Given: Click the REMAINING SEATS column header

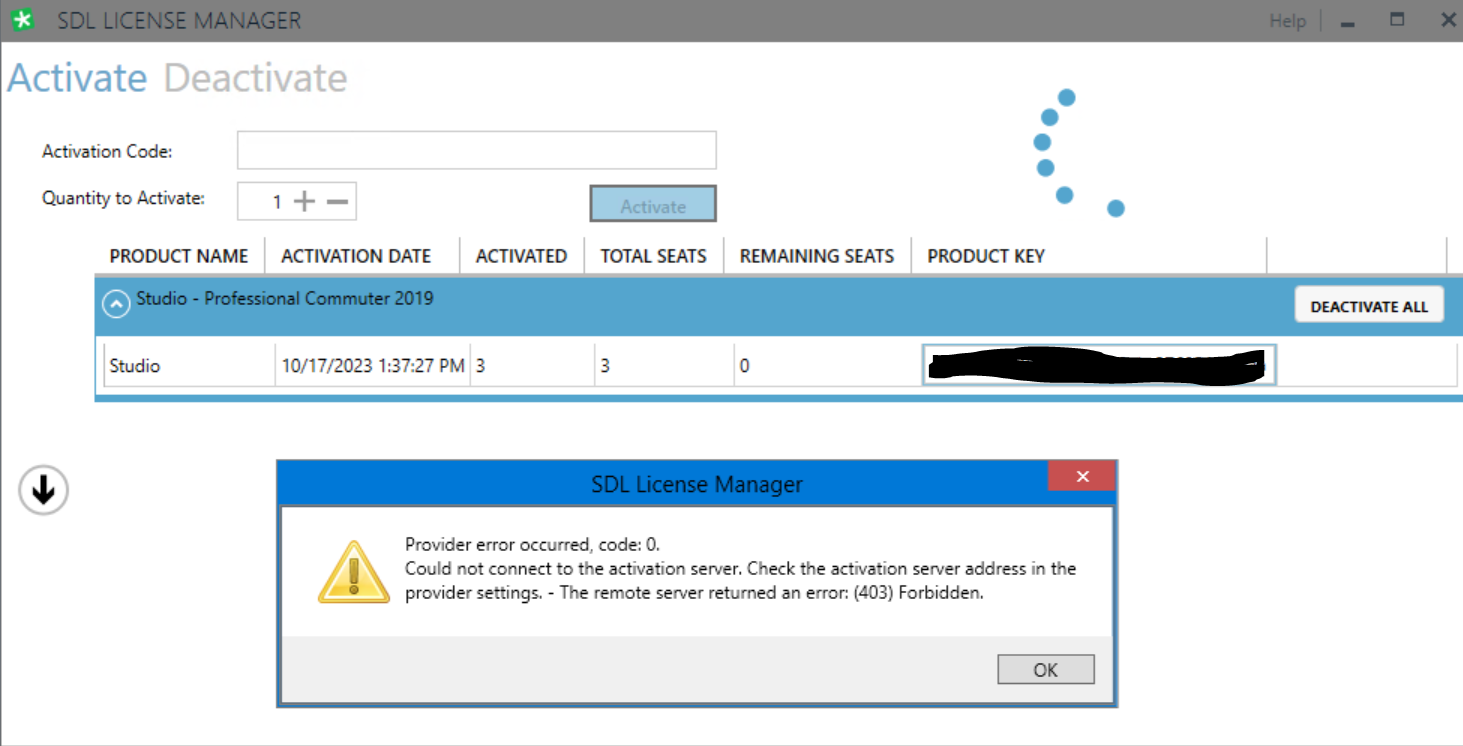Looking at the screenshot, I should coord(817,256).
